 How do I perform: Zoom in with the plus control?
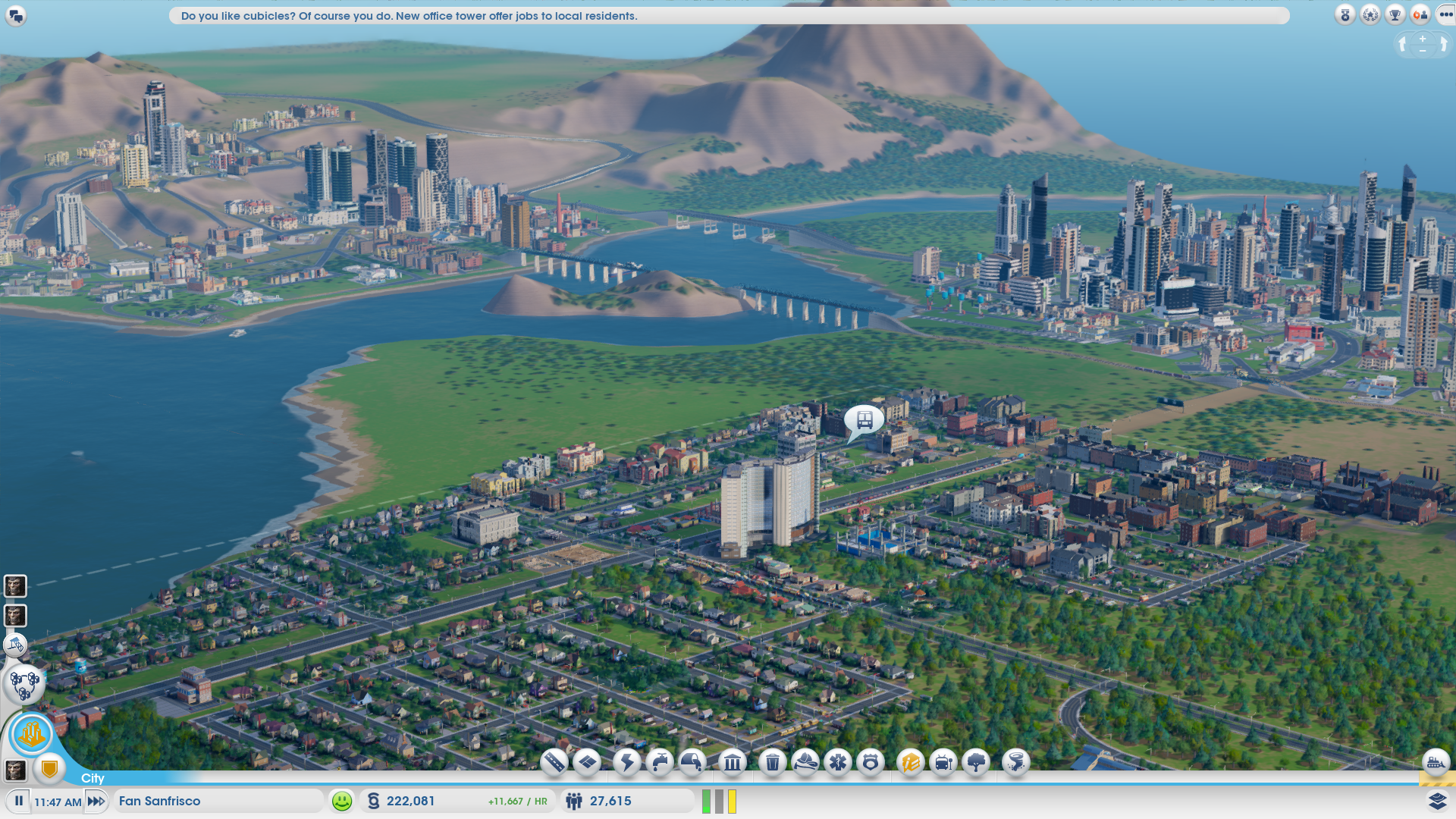(1423, 39)
